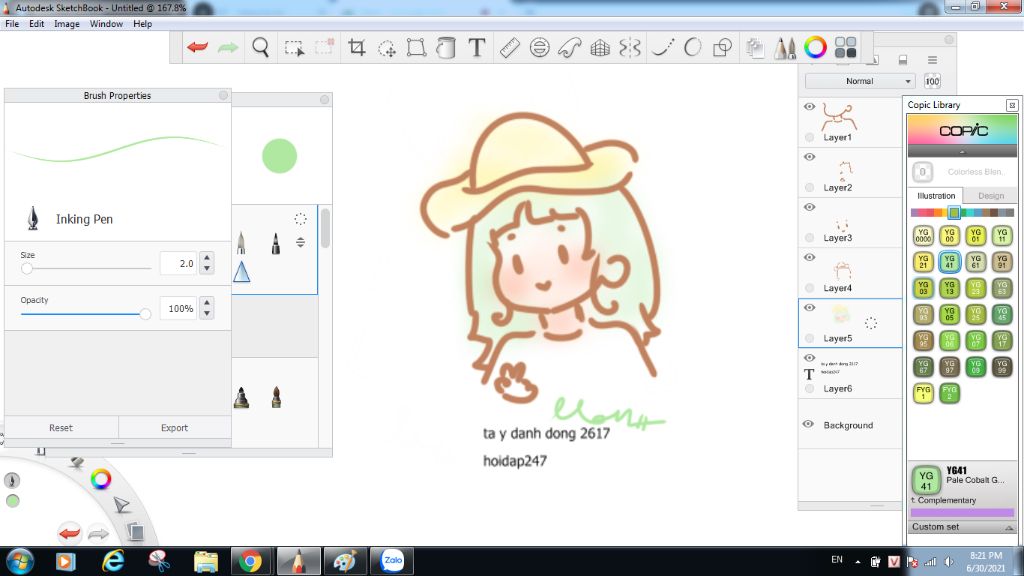The height and width of the screenshot is (576, 1024).
Task: Open the layer menu hamburger icon
Action: pyautogui.click(x=932, y=60)
